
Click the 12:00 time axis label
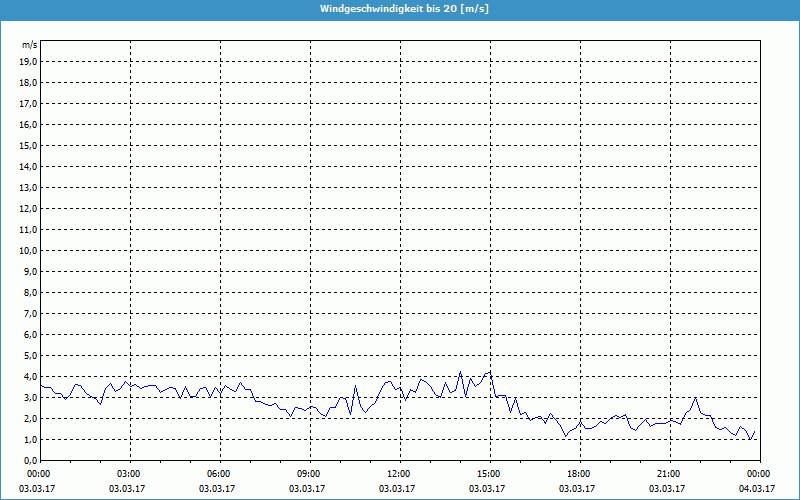click(399, 474)
